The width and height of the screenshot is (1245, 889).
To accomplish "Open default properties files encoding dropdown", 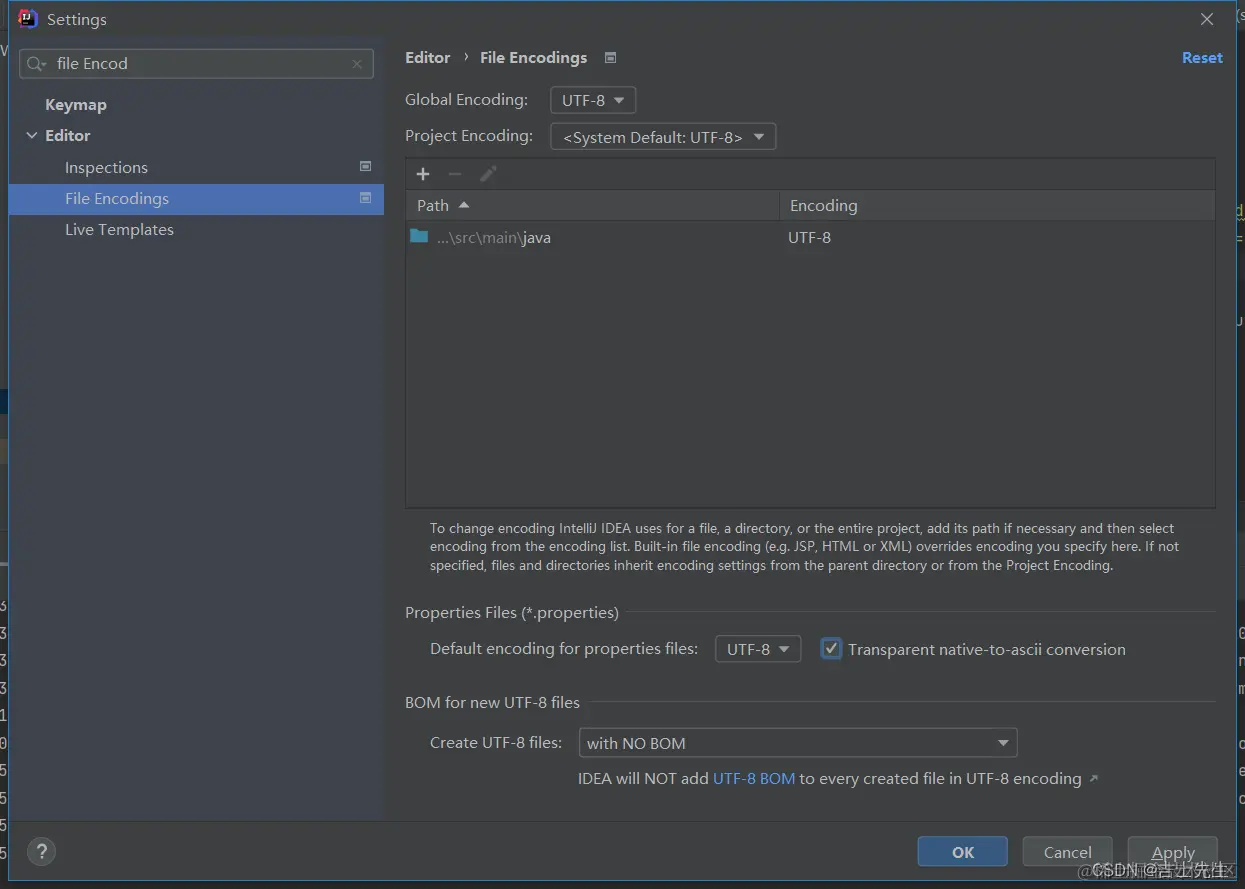I will (758, 649).
